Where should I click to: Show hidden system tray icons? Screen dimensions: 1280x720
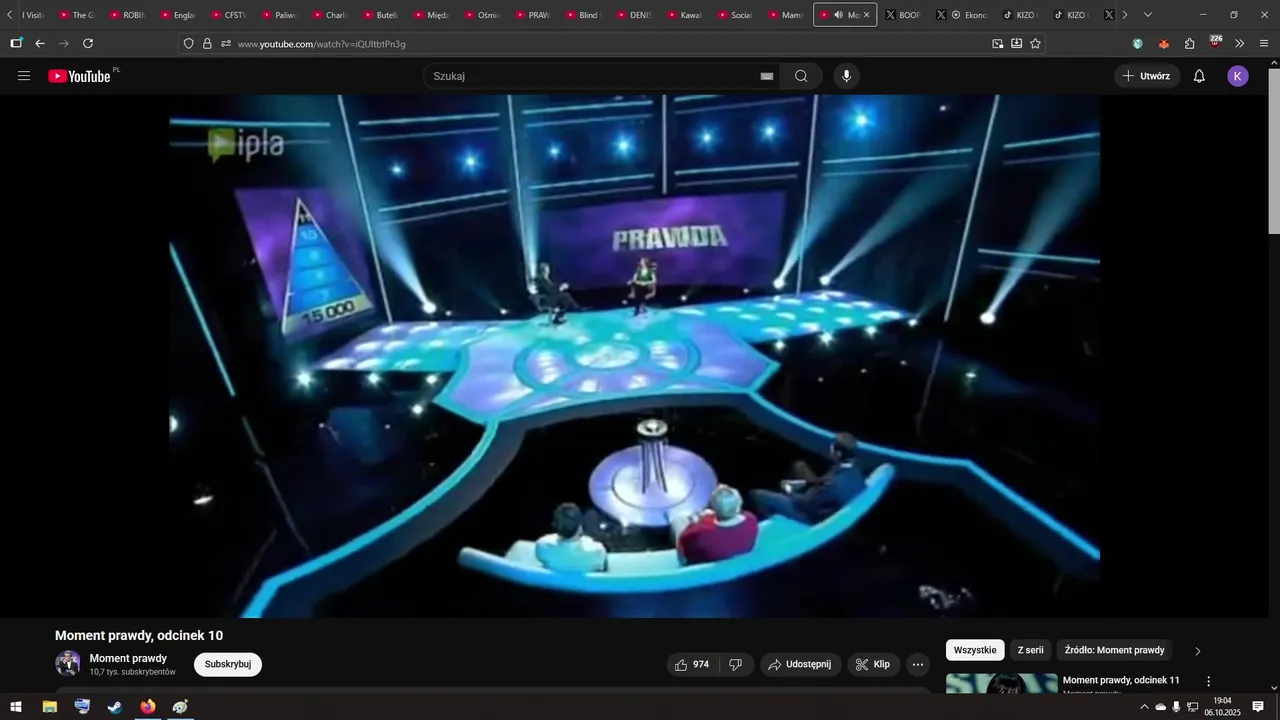[x=1144, y=707]
